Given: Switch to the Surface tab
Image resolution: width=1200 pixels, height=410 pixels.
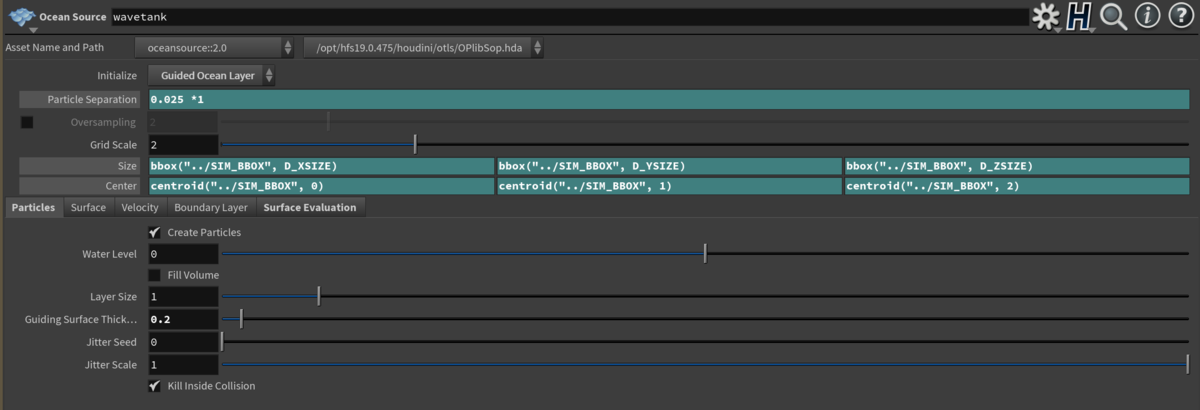Looking at the screenshot, I should [88, 207].
